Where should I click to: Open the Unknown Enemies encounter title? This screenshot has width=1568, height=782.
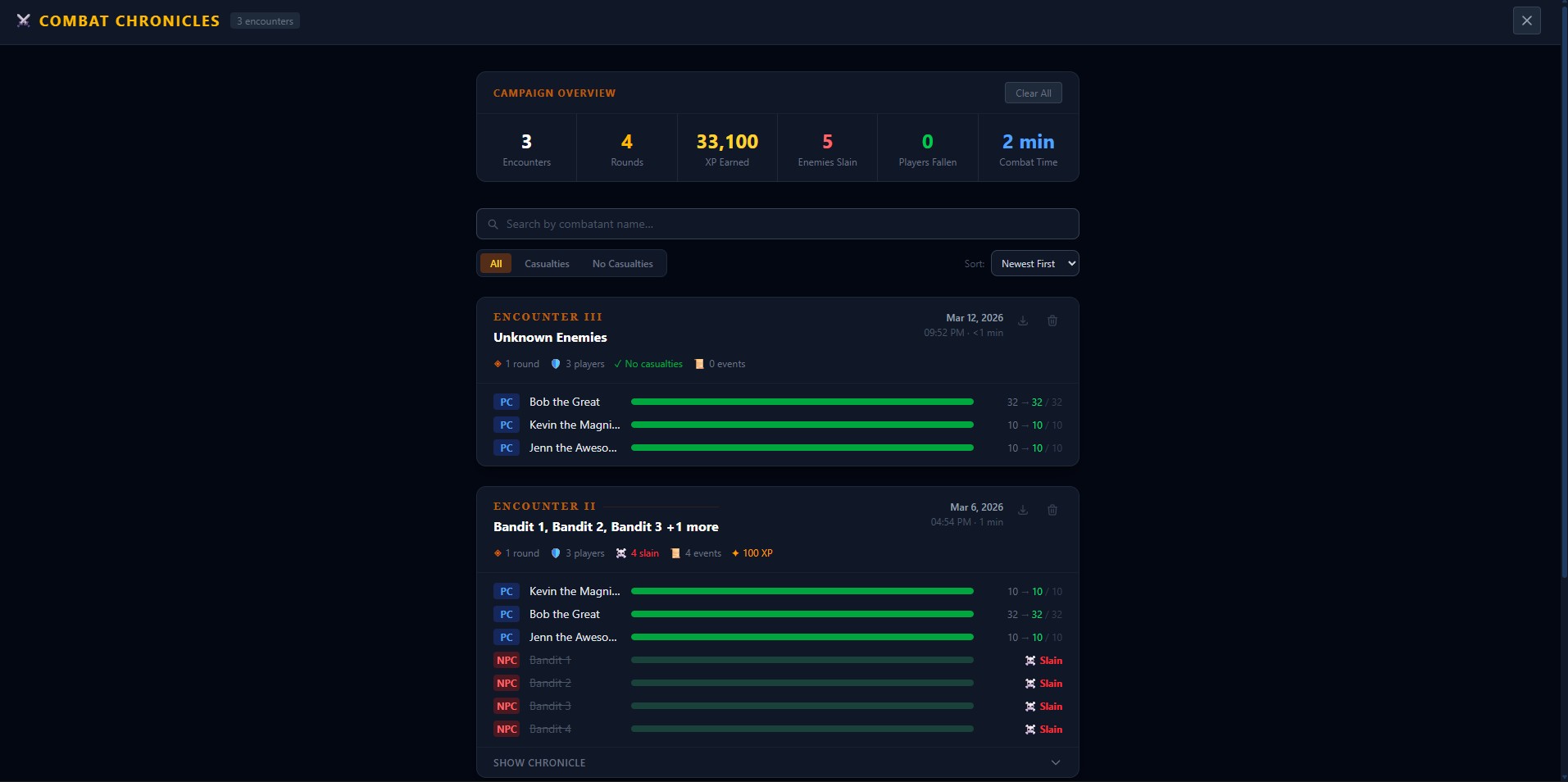(x=550, y=337)
